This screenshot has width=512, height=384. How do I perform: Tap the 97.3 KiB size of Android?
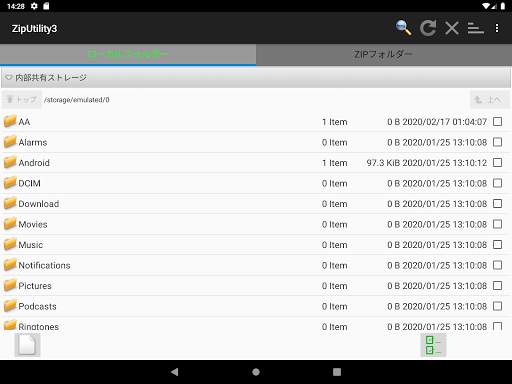[383, 163]
